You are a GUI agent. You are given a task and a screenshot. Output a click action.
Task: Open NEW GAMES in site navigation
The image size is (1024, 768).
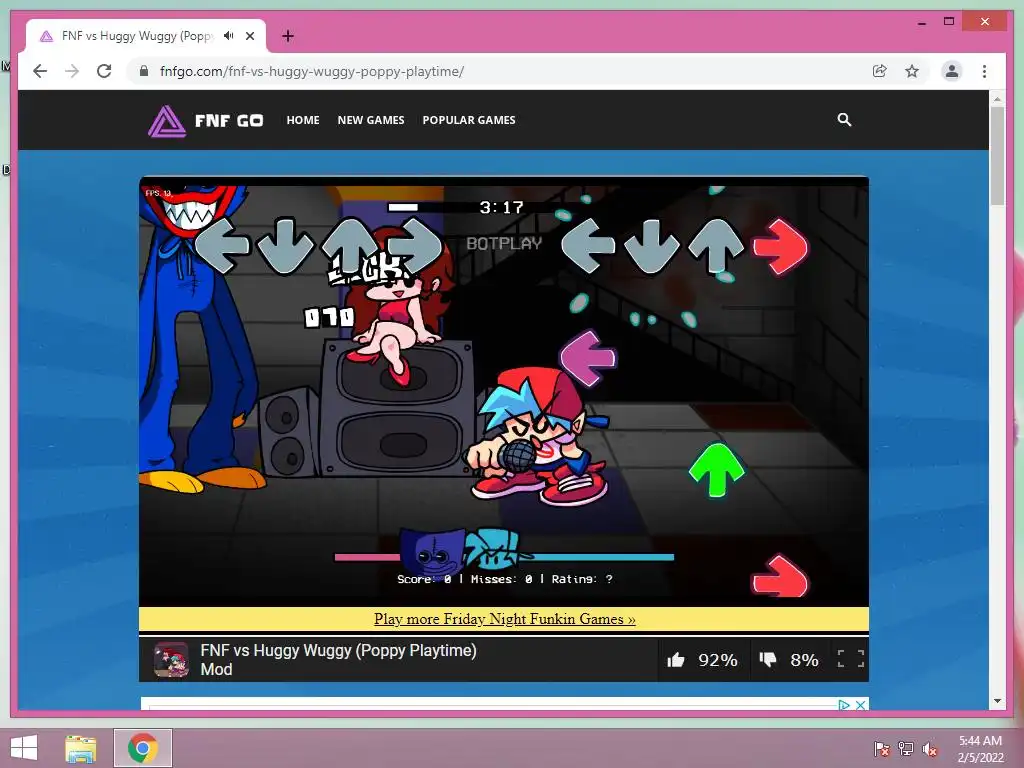[371, 120]
